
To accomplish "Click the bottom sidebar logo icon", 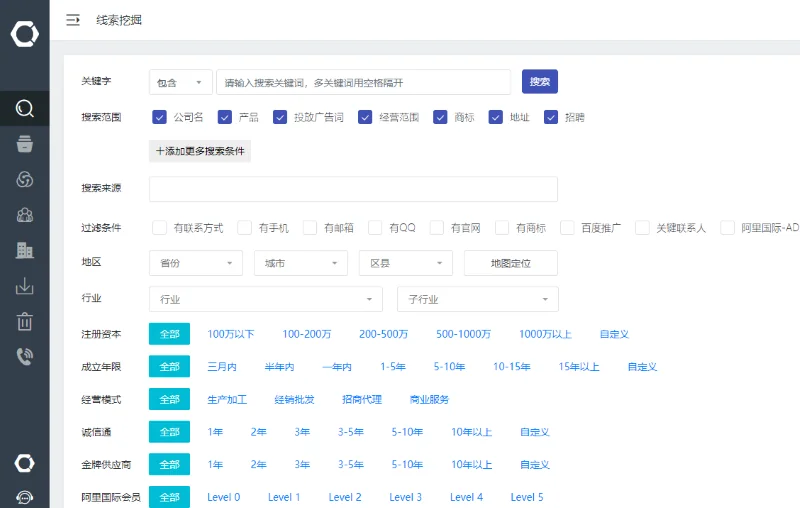I will (x=24, y=463).
